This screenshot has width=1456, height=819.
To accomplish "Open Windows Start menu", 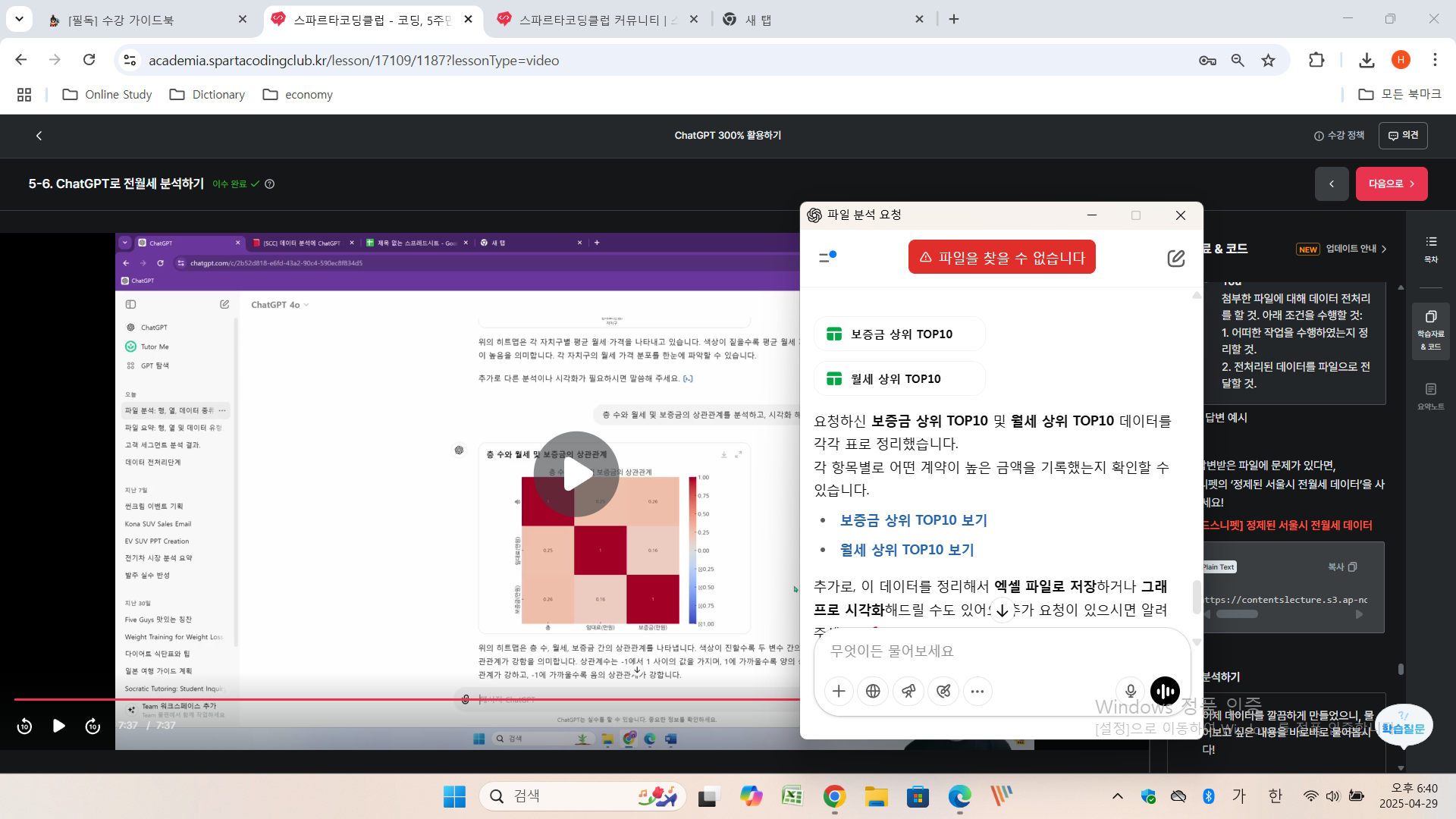I will (454, 796).
